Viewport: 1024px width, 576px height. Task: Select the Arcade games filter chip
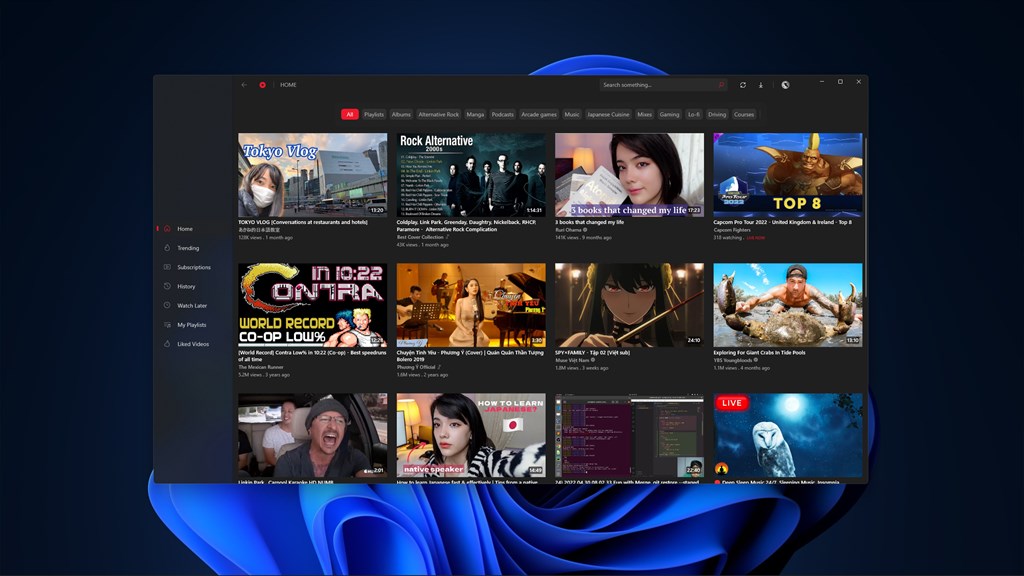tap(539, 114)
